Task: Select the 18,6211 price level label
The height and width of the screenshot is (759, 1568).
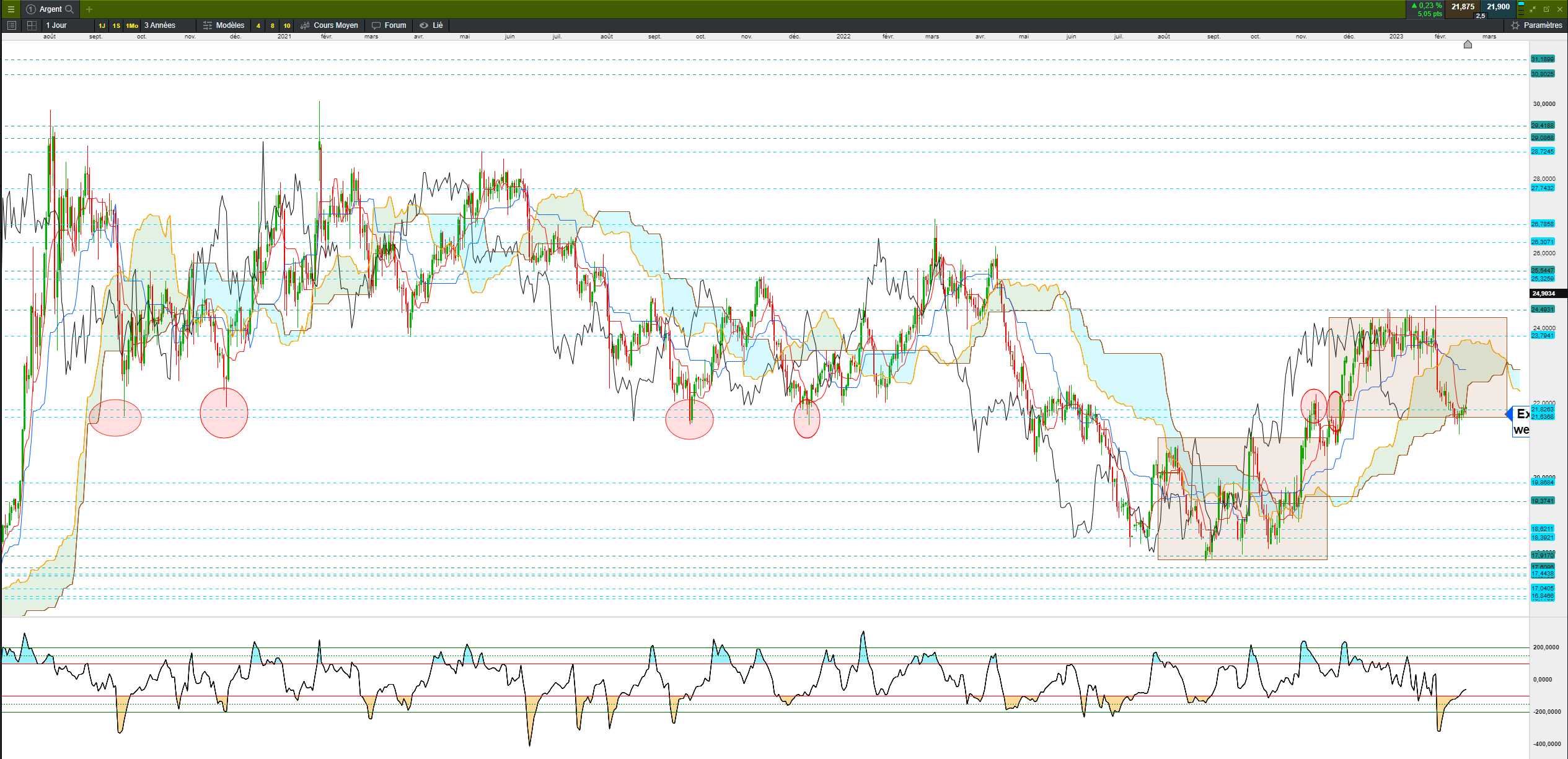Action: pos(1543,529)
